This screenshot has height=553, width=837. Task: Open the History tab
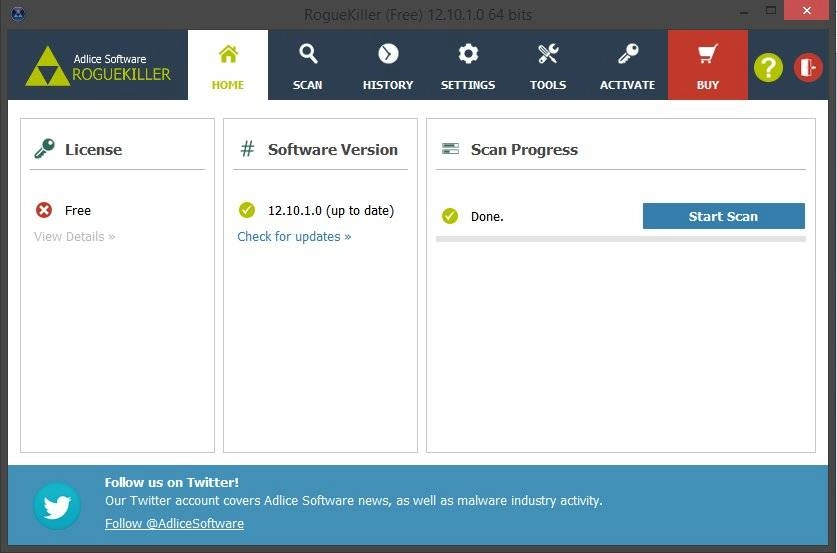(x=388, y=65)
